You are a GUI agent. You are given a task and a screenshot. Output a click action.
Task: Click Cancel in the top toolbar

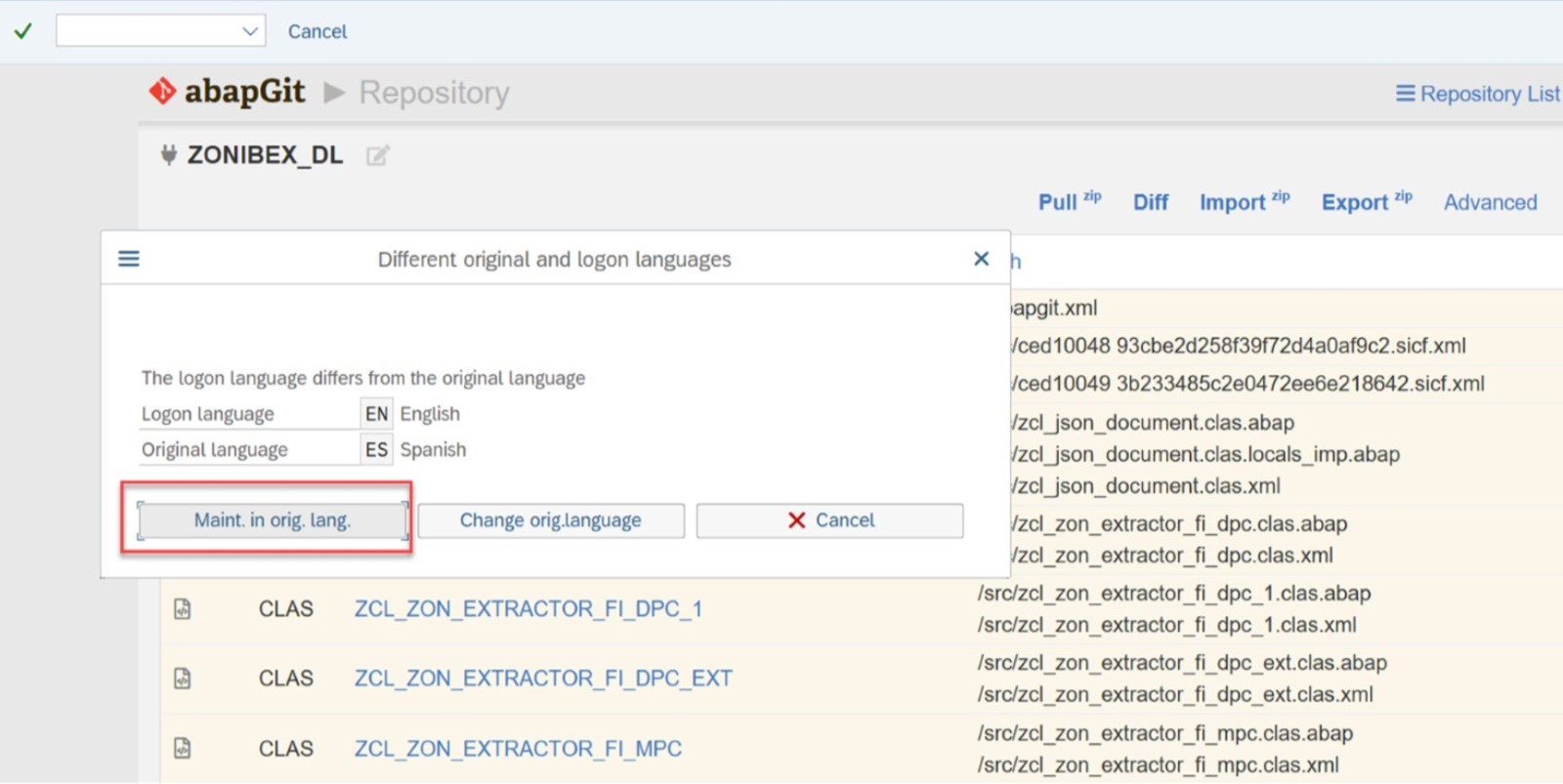click(317, 31)
